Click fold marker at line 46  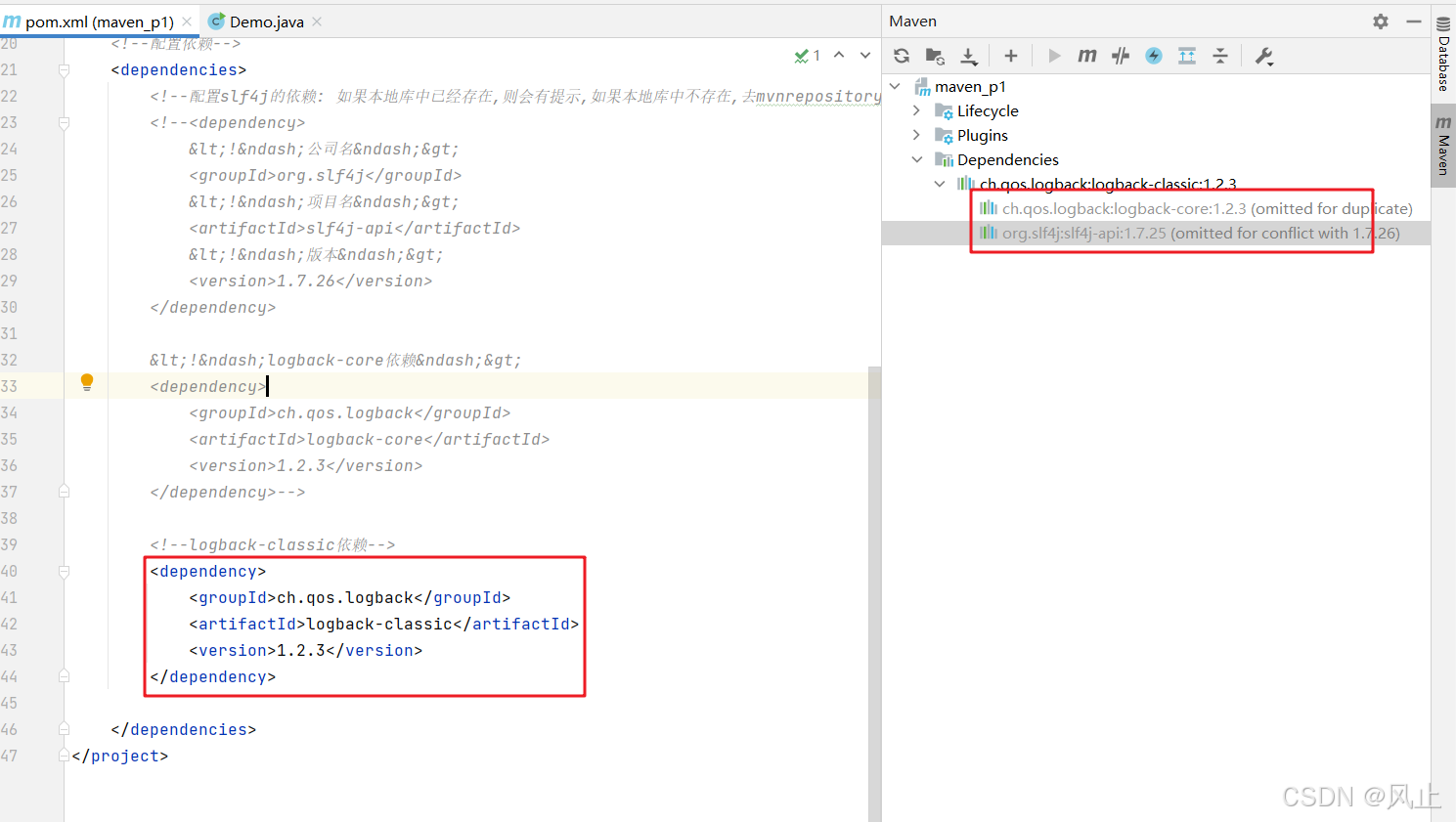(x=64, y=729)
